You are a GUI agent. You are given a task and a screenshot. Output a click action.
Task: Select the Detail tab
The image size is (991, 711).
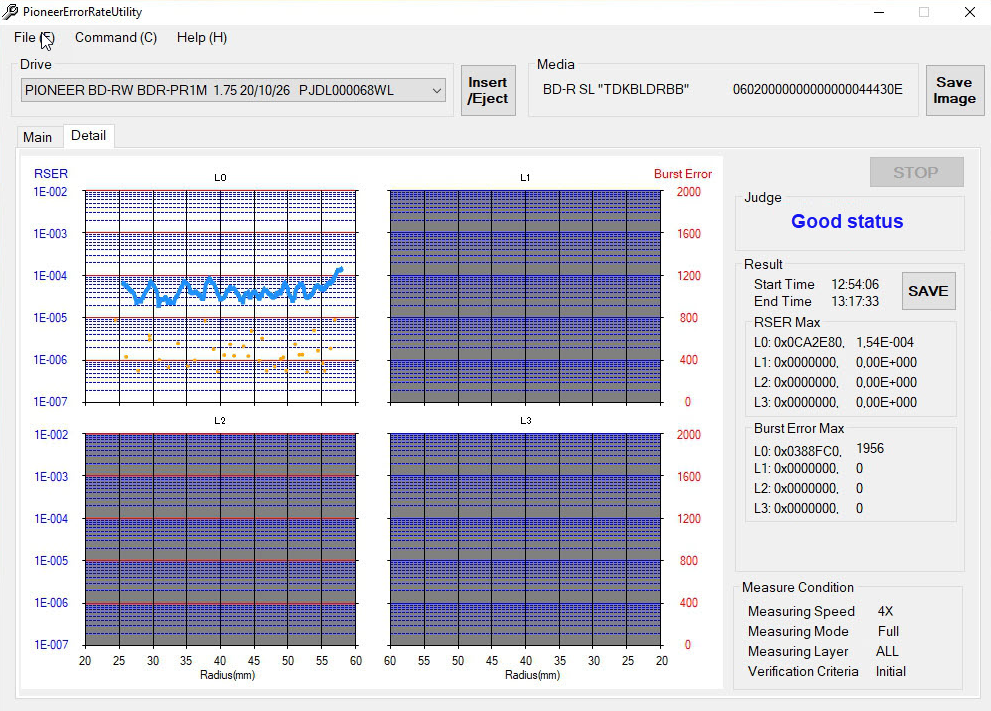point(88,135)
